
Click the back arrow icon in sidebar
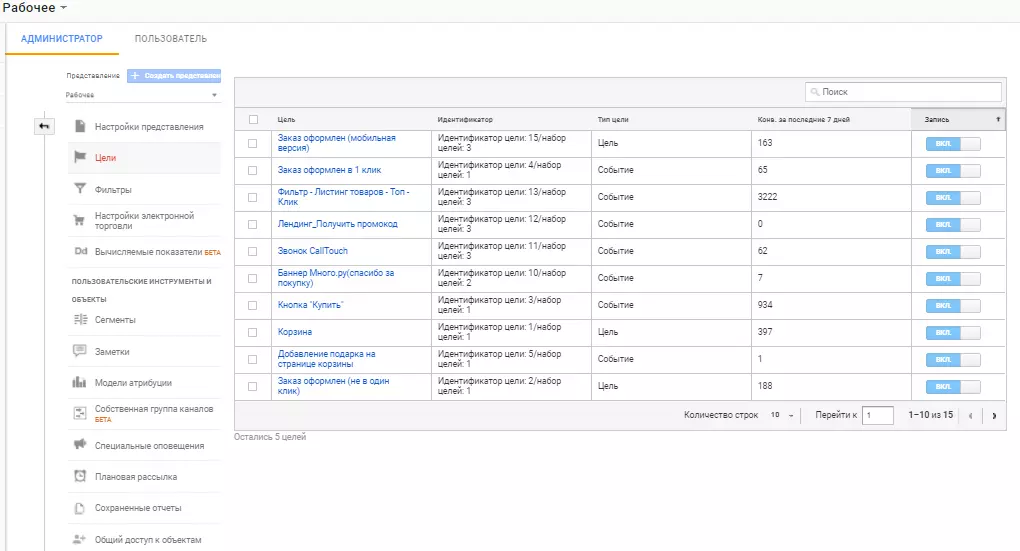tap(44, 126)
